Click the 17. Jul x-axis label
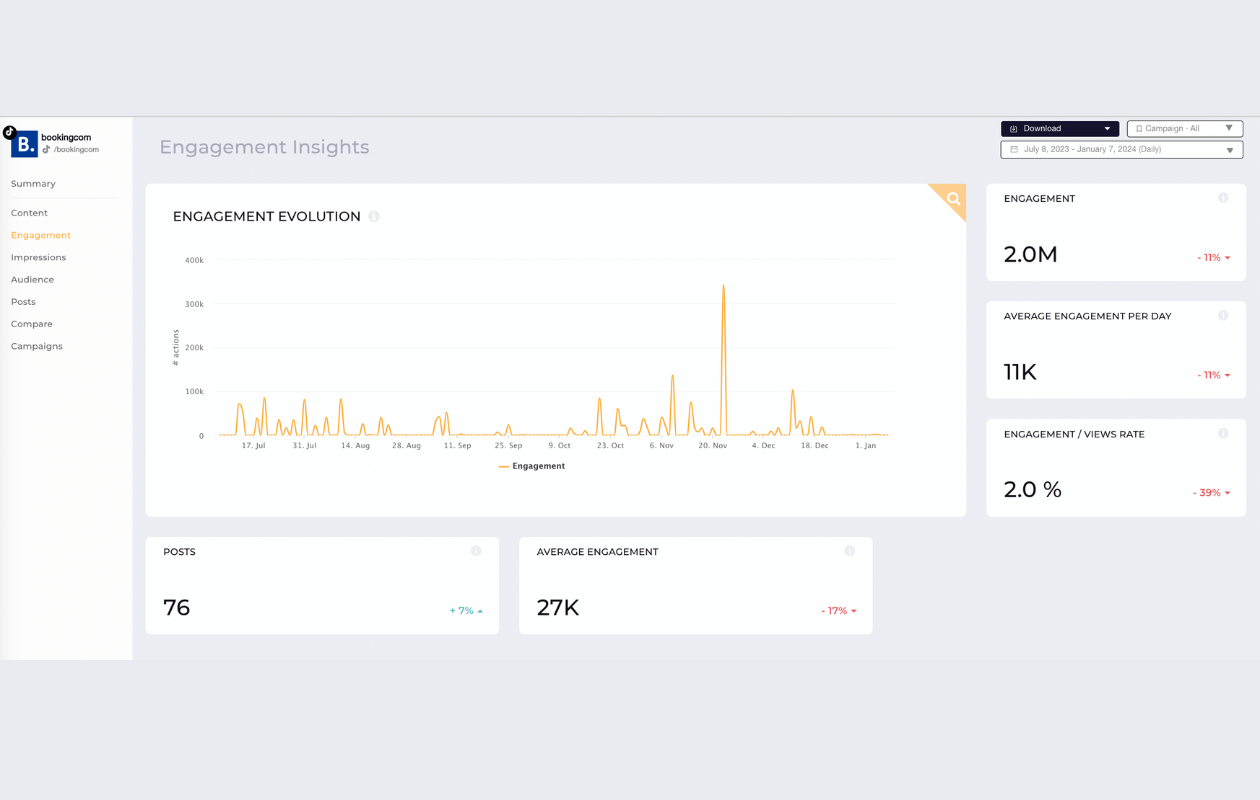This screenshot has width=1260, height=800. pos(254,446)
